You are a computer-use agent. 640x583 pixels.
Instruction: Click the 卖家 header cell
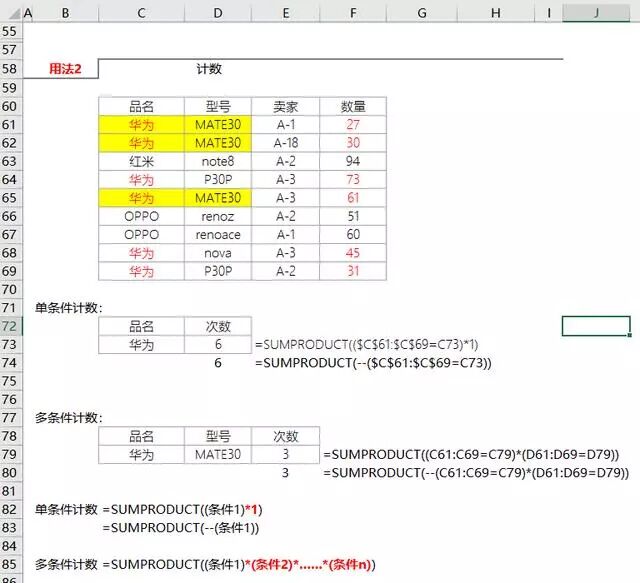286,107
